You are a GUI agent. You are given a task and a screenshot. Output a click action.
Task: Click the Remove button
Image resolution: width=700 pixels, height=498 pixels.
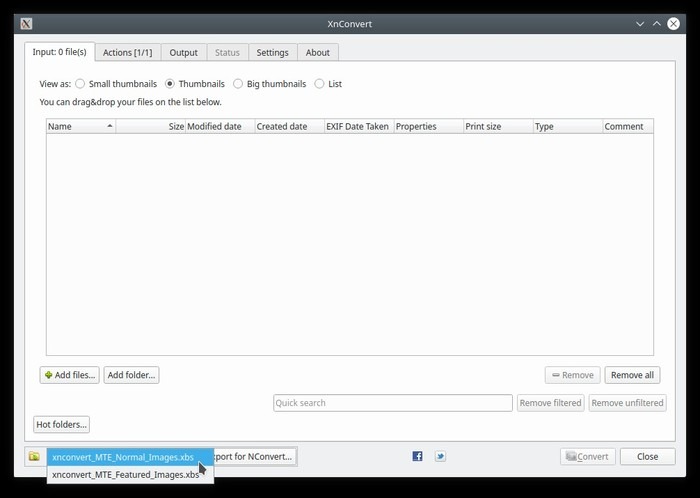point(572,375)
